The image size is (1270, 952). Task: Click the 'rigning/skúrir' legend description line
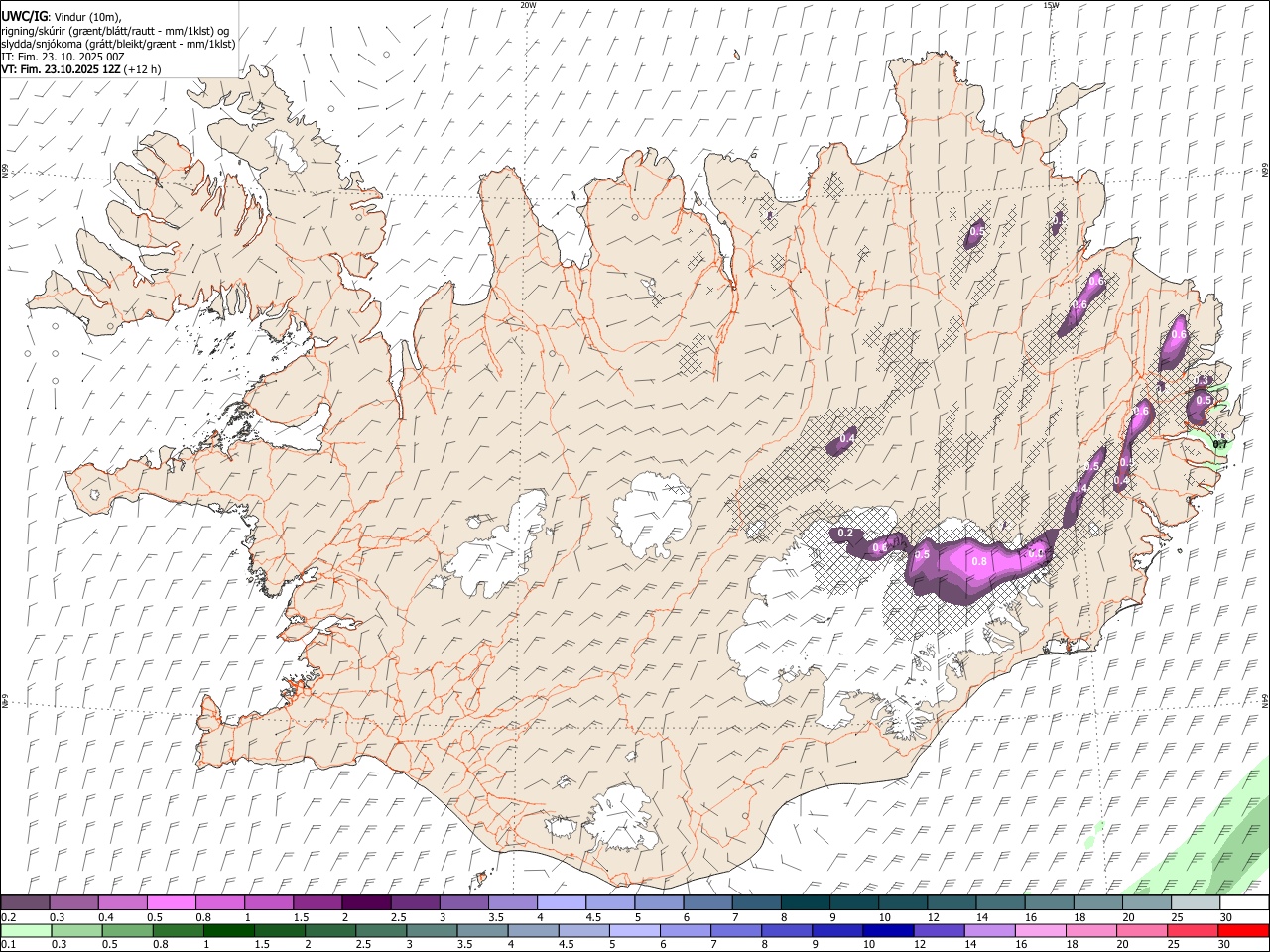point(115,31)
